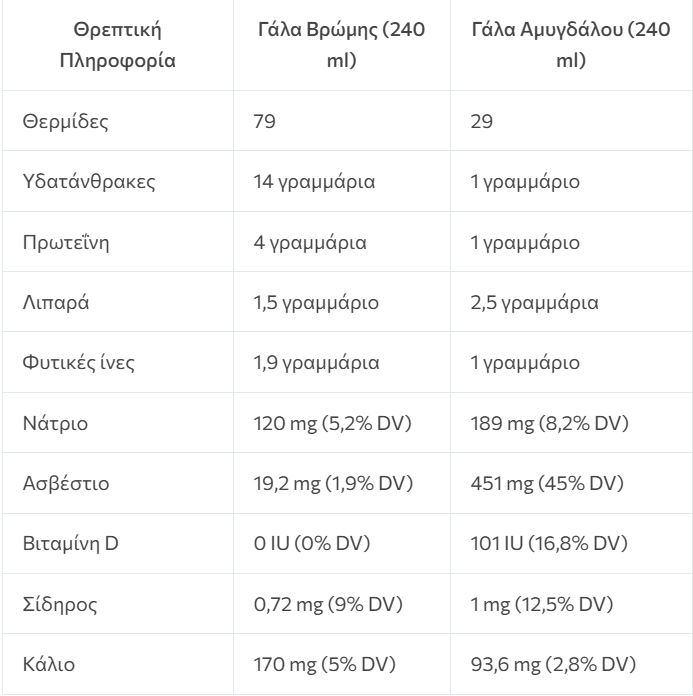Click the '14 γραμμάρια' carbohydrates cell

[x=315, y=182]
